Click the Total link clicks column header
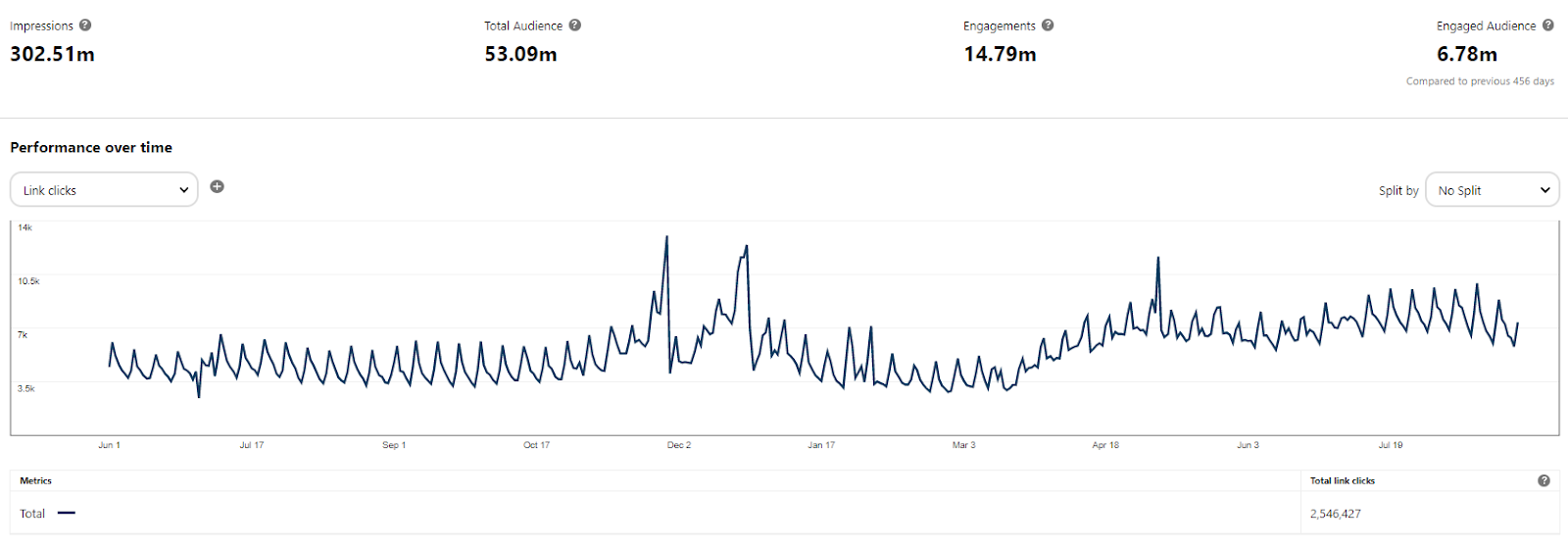This screenshot has width=1568, height=548. tap(1343, 480)
